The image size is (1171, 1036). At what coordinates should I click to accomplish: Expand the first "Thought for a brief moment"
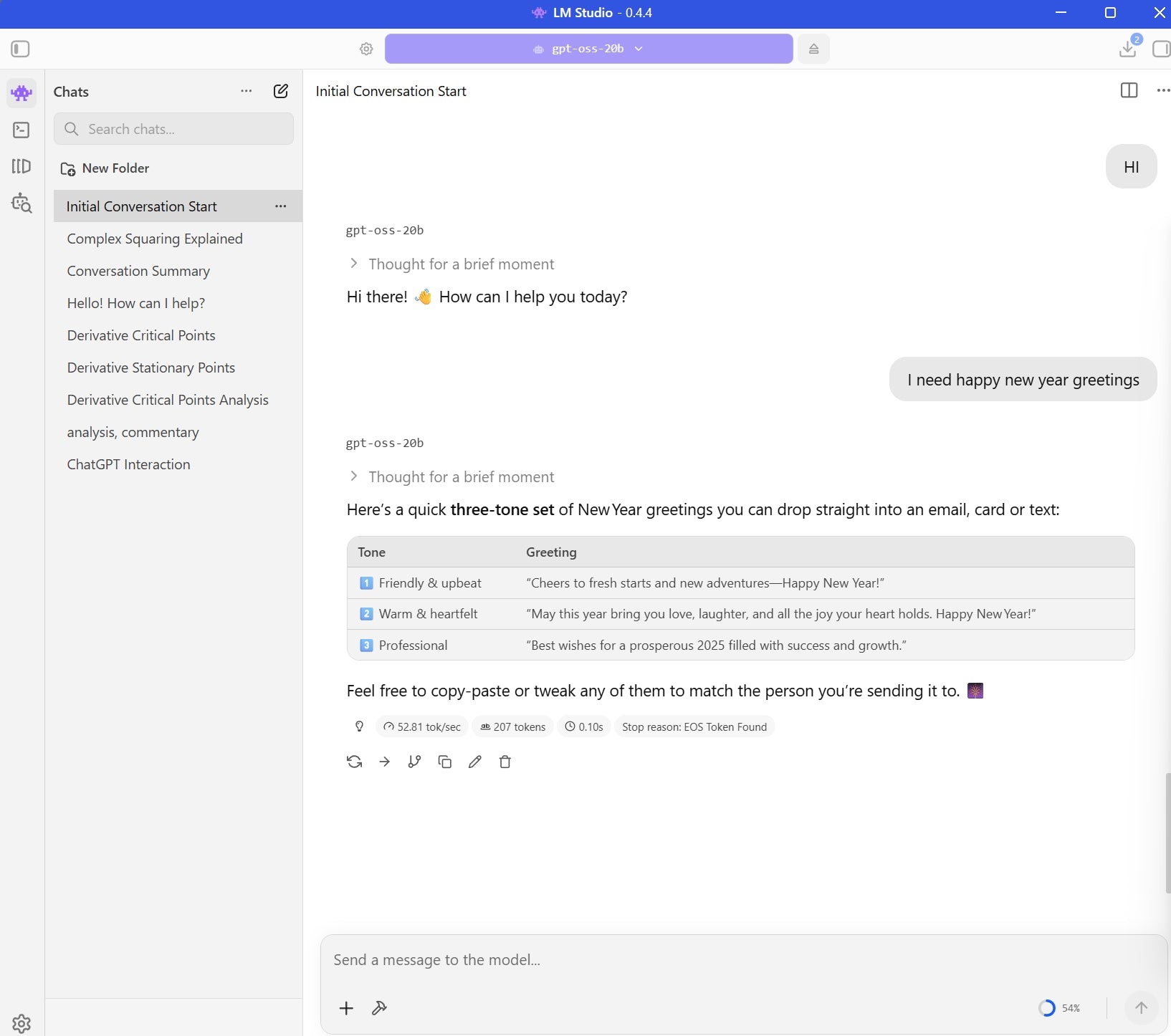461,264
